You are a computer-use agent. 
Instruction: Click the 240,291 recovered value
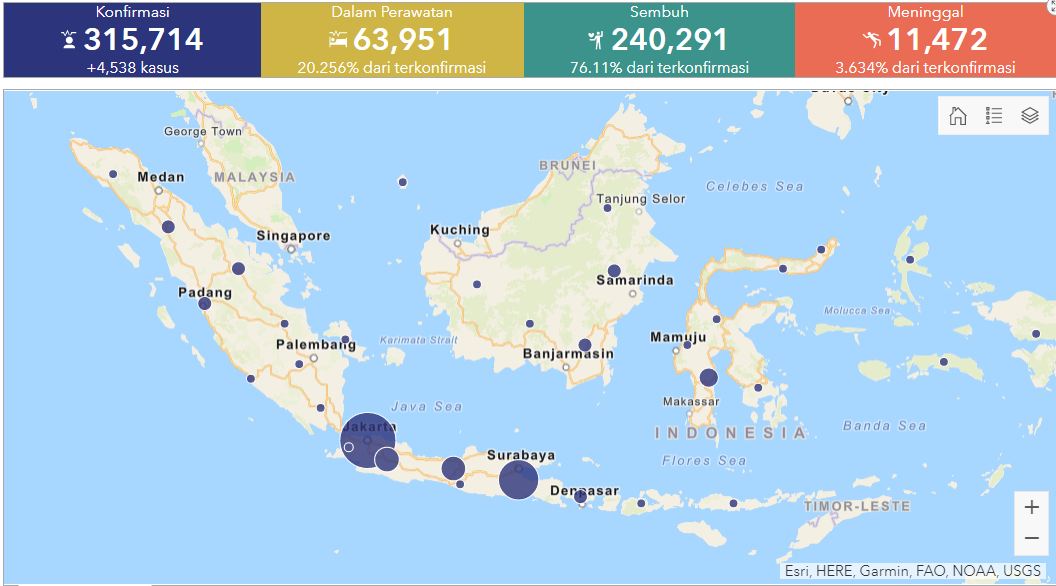click(669, 40)
